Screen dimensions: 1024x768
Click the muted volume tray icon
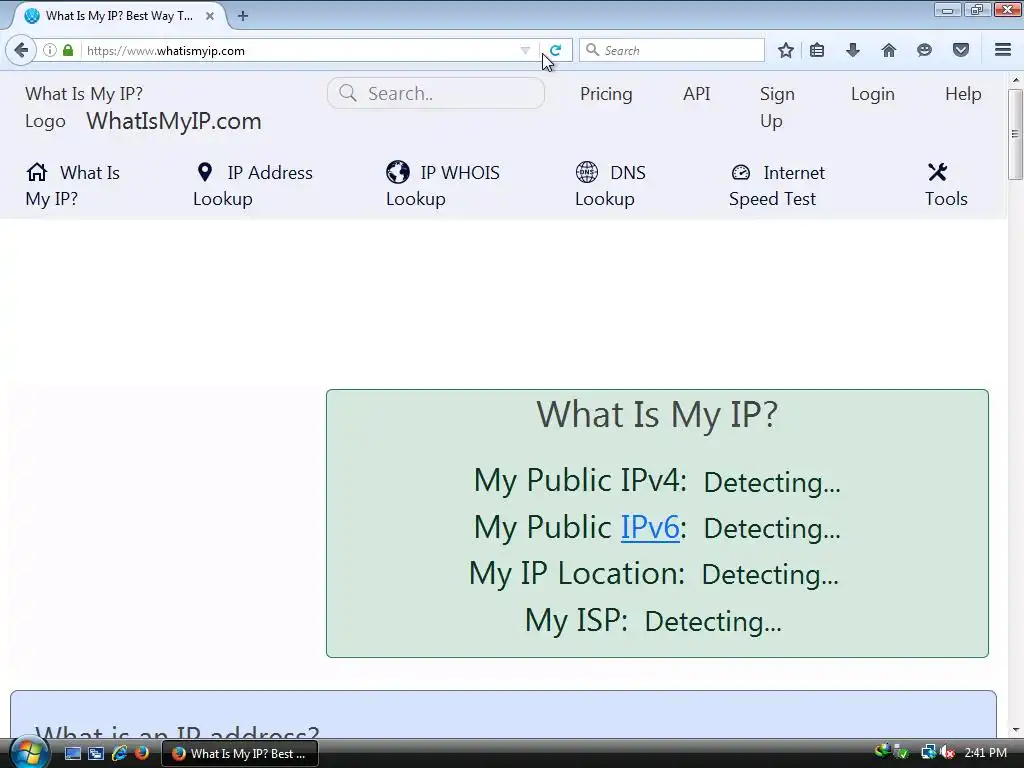(x=946, y=753)
